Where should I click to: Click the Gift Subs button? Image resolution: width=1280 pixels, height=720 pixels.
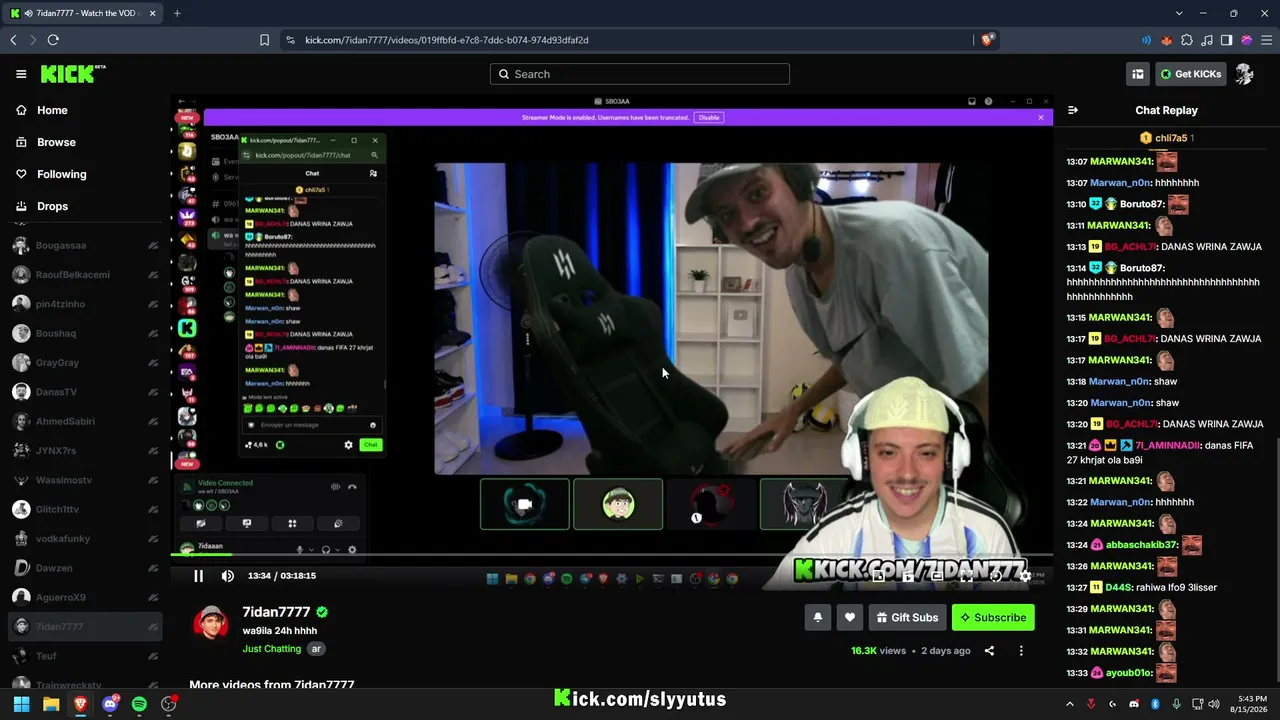907,618
